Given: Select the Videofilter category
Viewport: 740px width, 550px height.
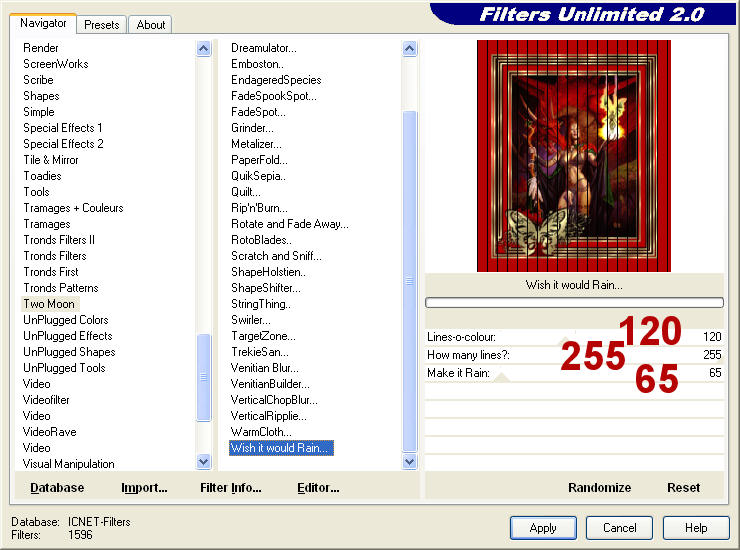Looking at the screenshot, I should pyautogui.click(x=46, y=400).
